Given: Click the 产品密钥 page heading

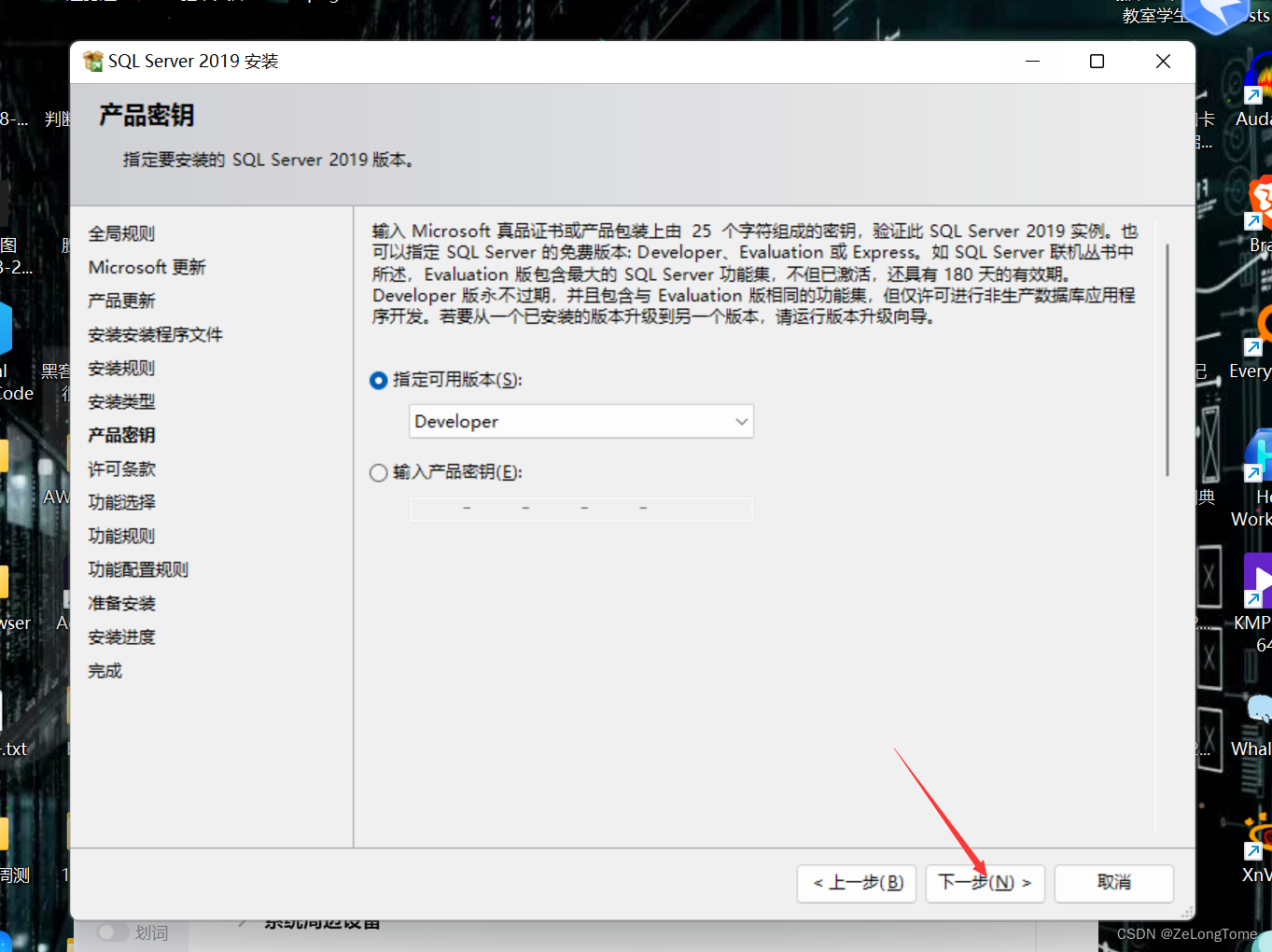Looking at the screenshot, I should coord(147,116).
